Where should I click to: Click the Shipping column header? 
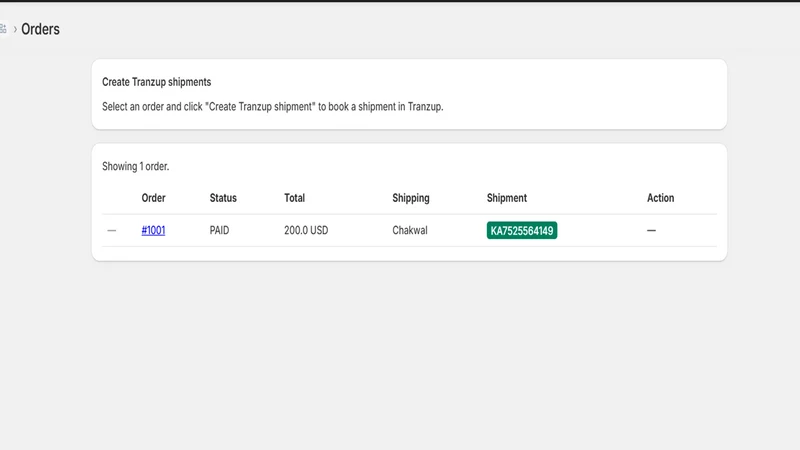[411, 198]
